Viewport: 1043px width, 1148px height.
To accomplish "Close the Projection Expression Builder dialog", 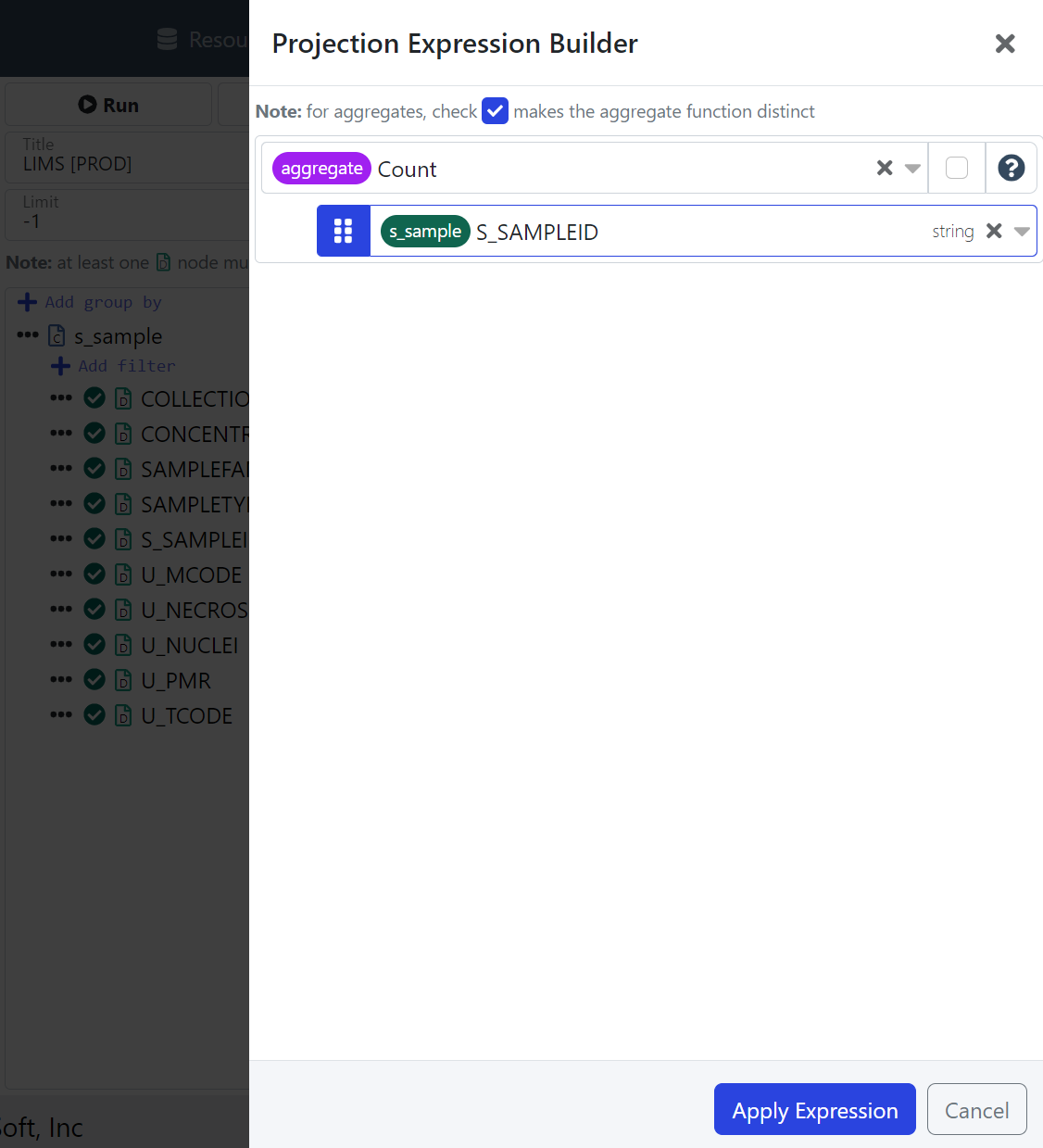I will coord(1005,44).
